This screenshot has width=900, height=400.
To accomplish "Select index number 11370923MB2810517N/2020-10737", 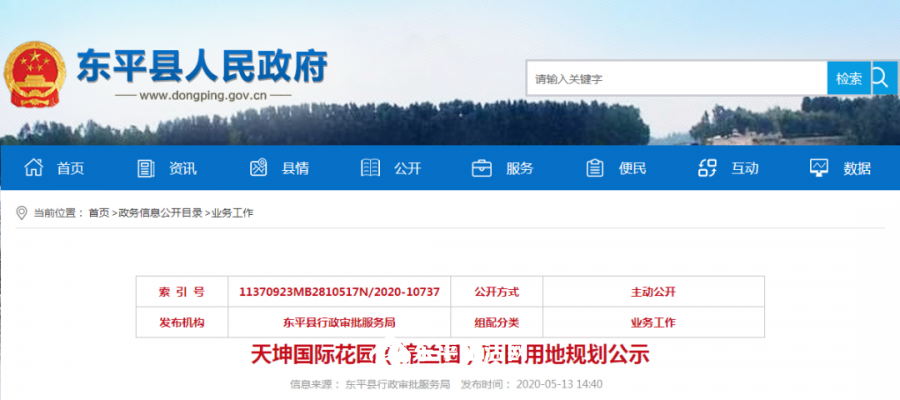I will pos(339,292).
